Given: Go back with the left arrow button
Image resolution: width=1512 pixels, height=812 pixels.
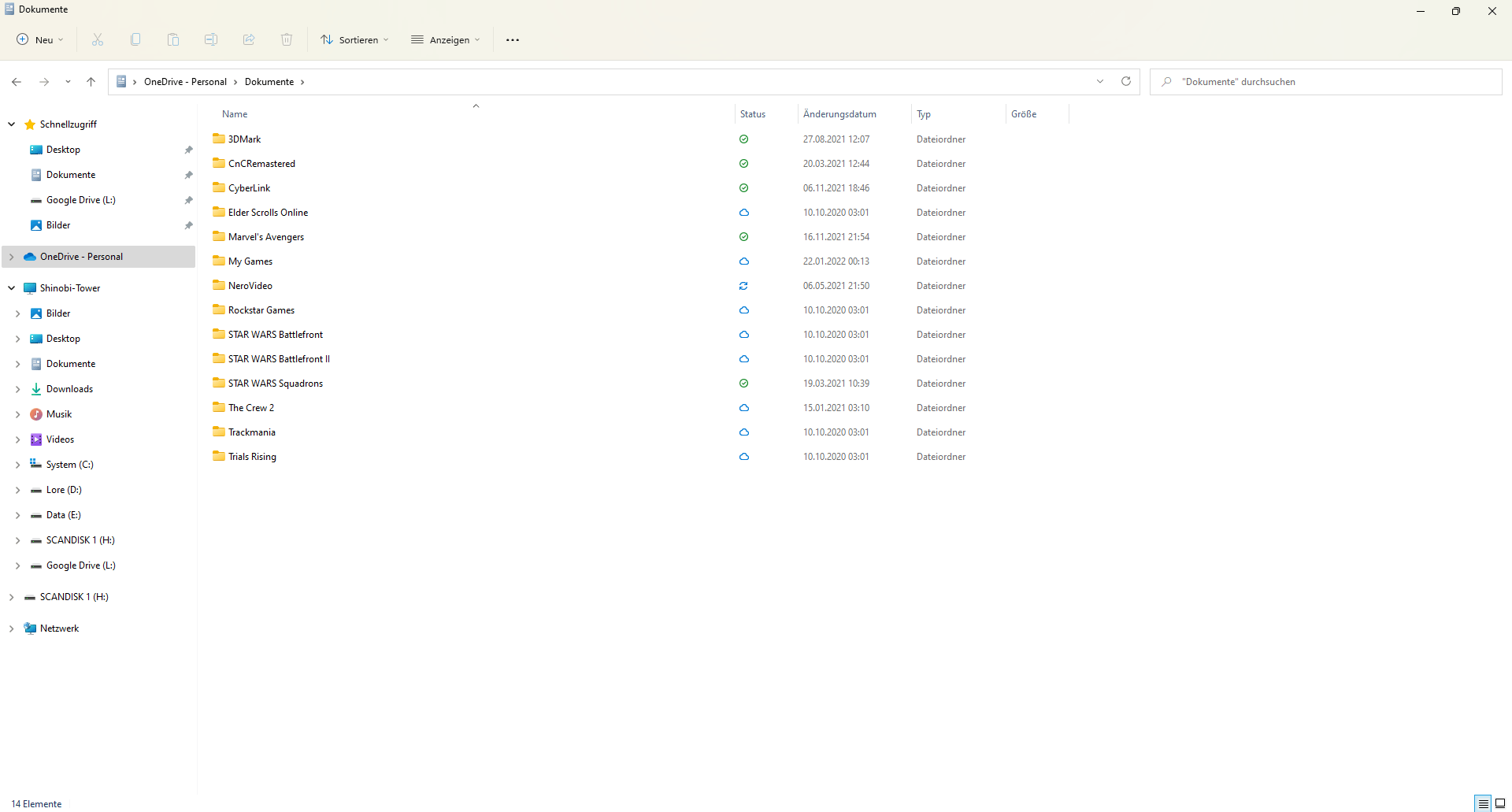Looking at the screenshot, I should click(x=17, y=82).
